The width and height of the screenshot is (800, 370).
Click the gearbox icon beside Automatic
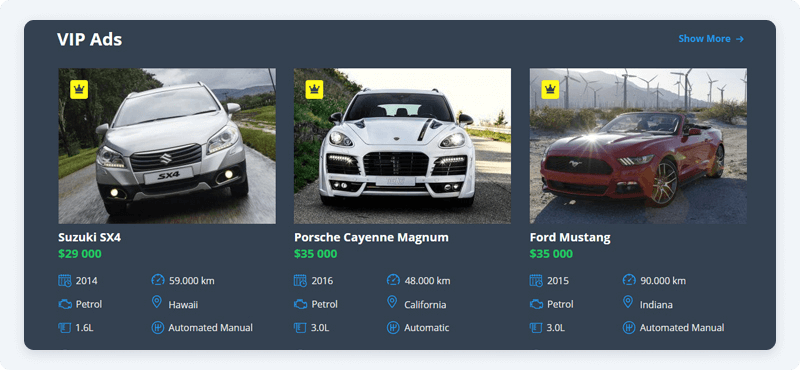pyautogui.click(x=393, y=328)
